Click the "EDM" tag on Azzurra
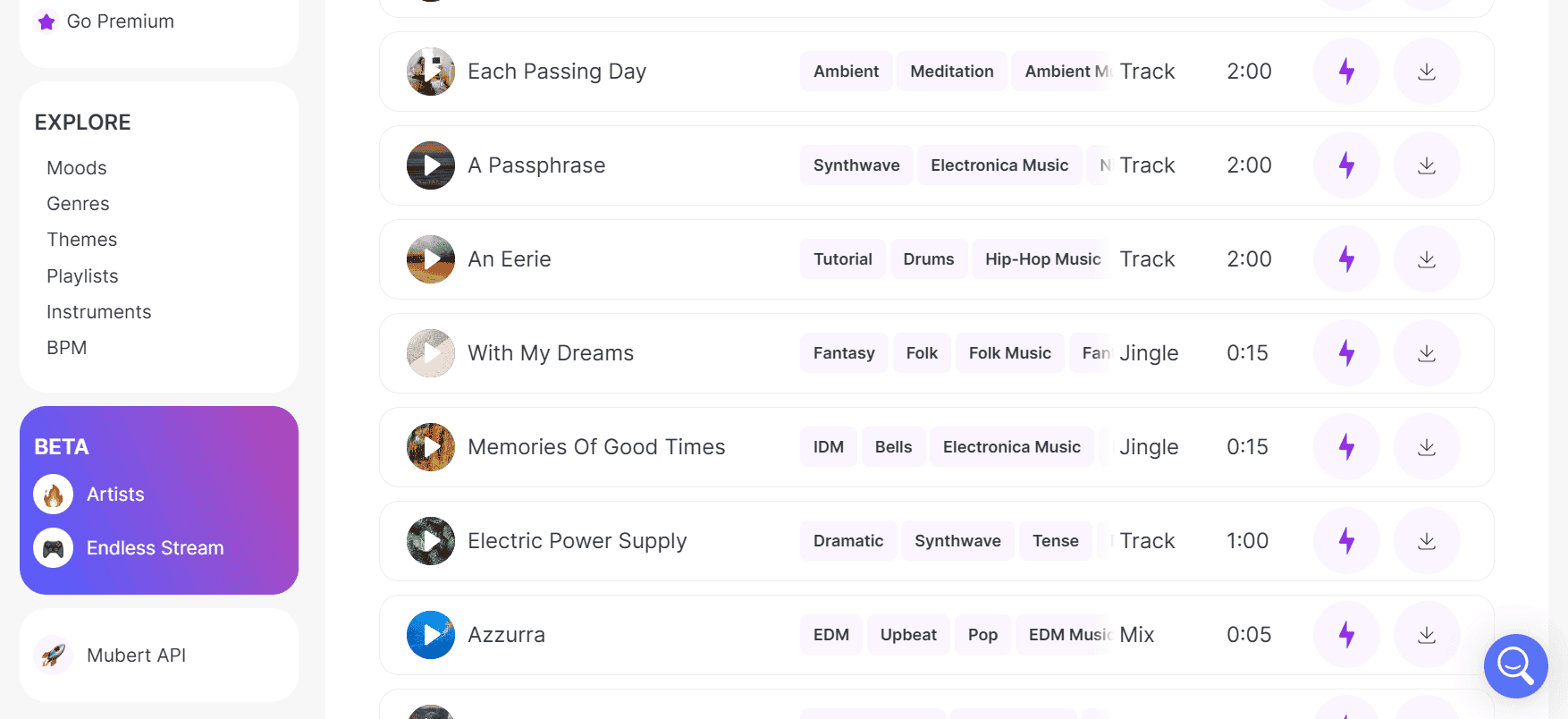This screenshot has height=719, width=1568. point(830,634)
